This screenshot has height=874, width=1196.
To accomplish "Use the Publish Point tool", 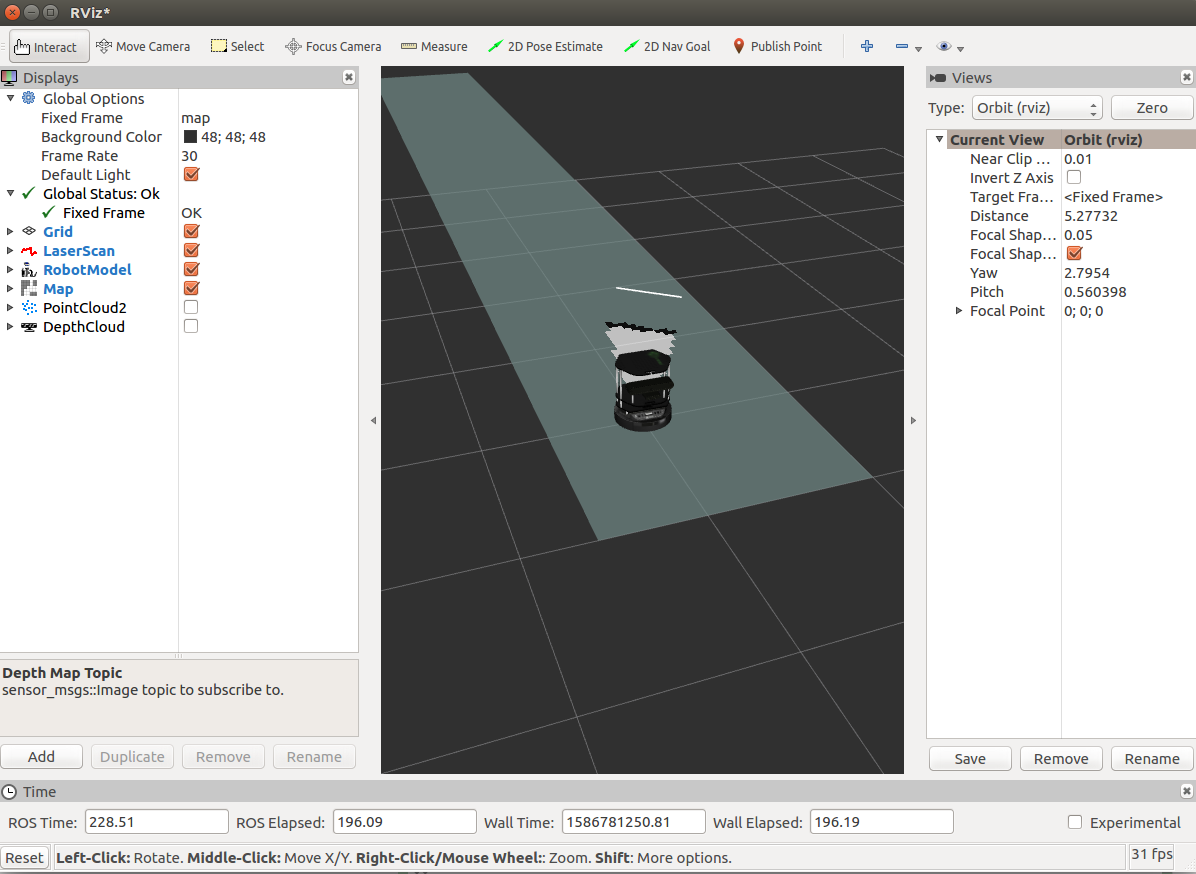I will click(778, 46).
